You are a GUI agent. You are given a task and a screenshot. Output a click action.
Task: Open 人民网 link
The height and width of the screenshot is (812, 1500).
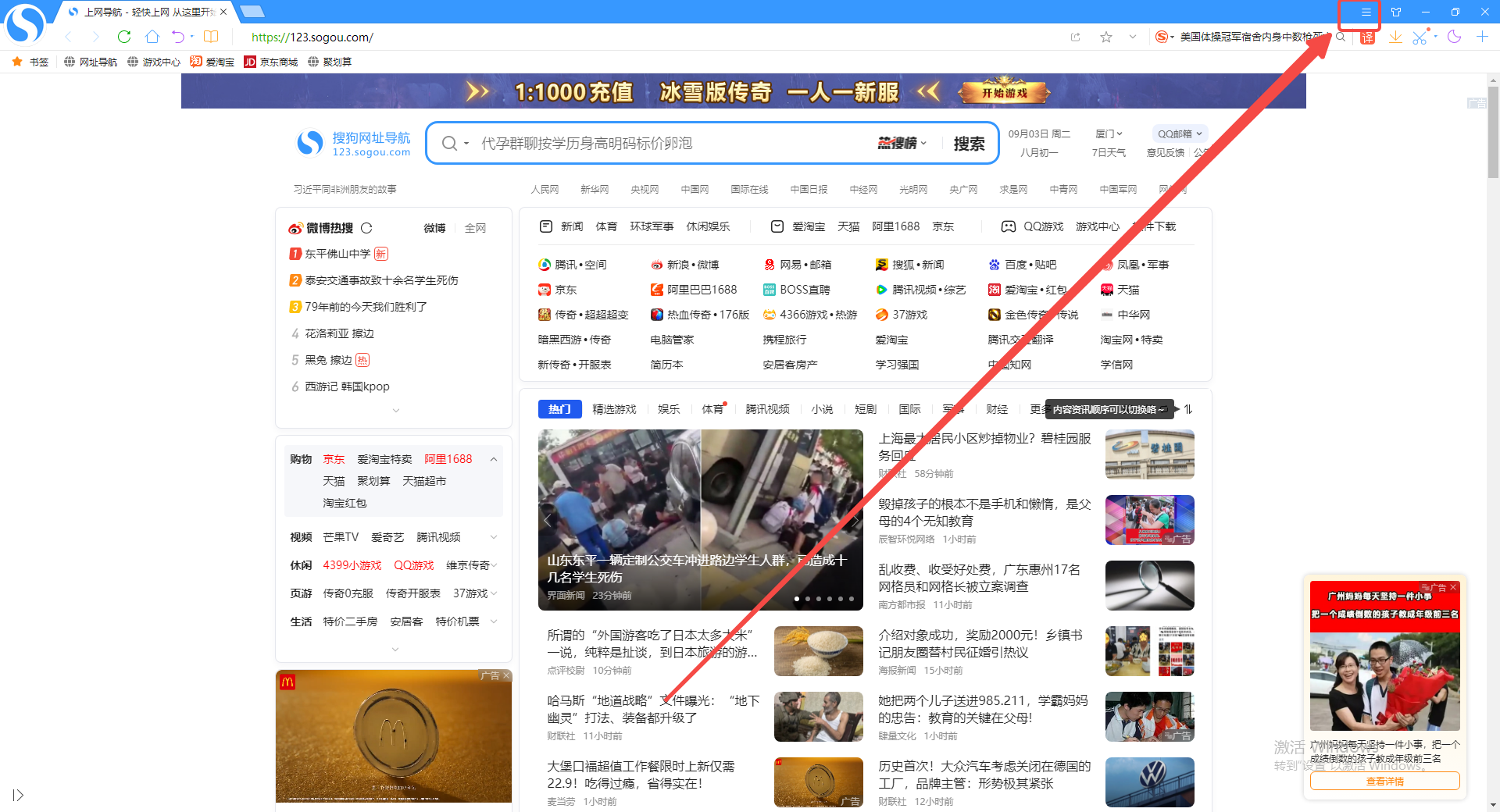pos(545,189)
